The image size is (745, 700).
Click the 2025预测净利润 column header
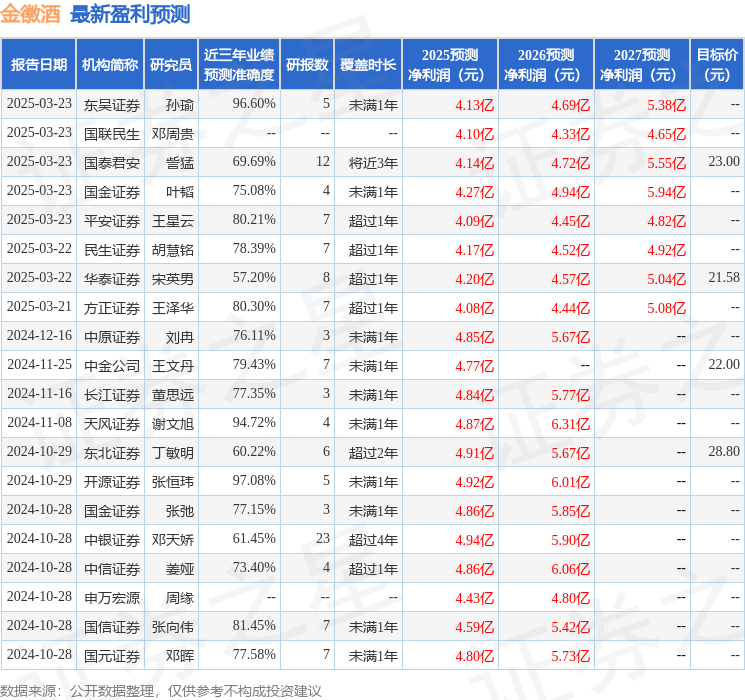pyautogui.click(x=449, y=65)
